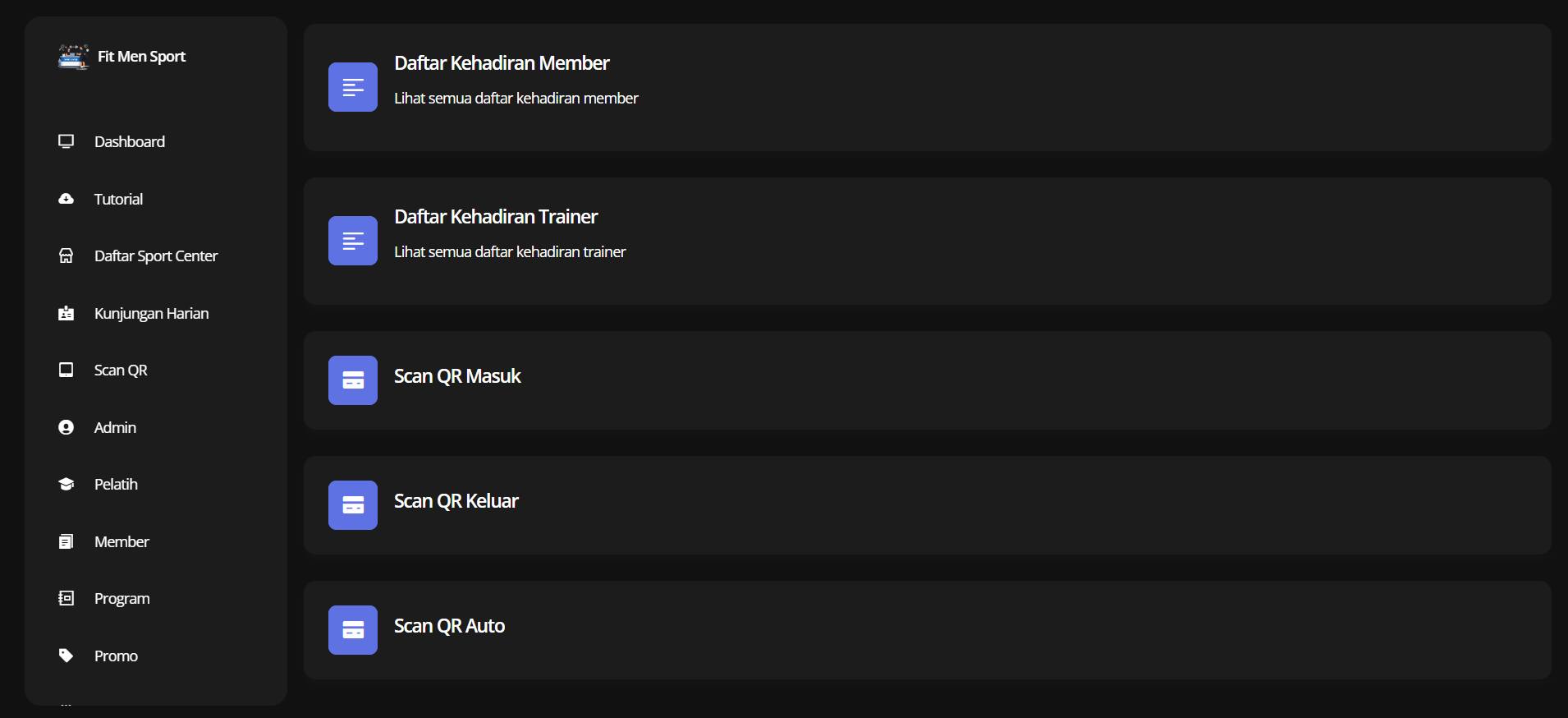Image resolution: width=1568 pixels, height=718 pixels.
Task: Click the Promo tag icon
Action: click(x=66, y=656)
